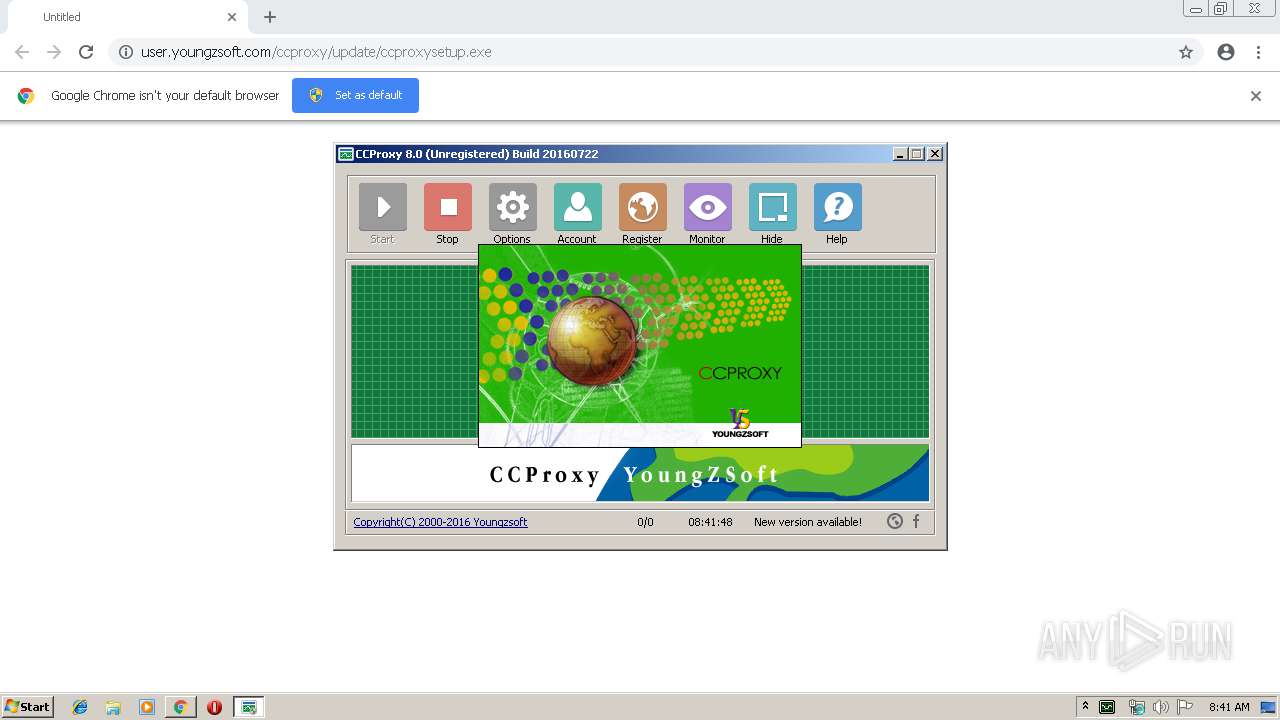Screen dimensions: 1280x720
Task: Open the Monitor eye icon
Action: [708, 207]
